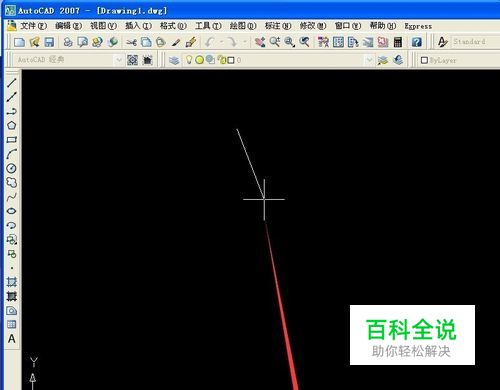The image size is (500, 390).
Task: Save the drawing with floppy icon
Action: click(x=49, y=42)
